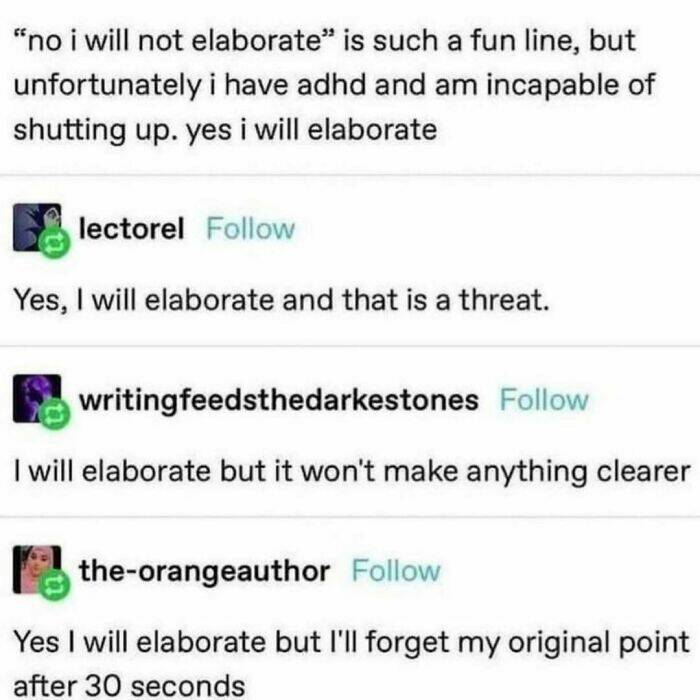Open the writingfeedsthedarkestones username link

coord(279,400)
